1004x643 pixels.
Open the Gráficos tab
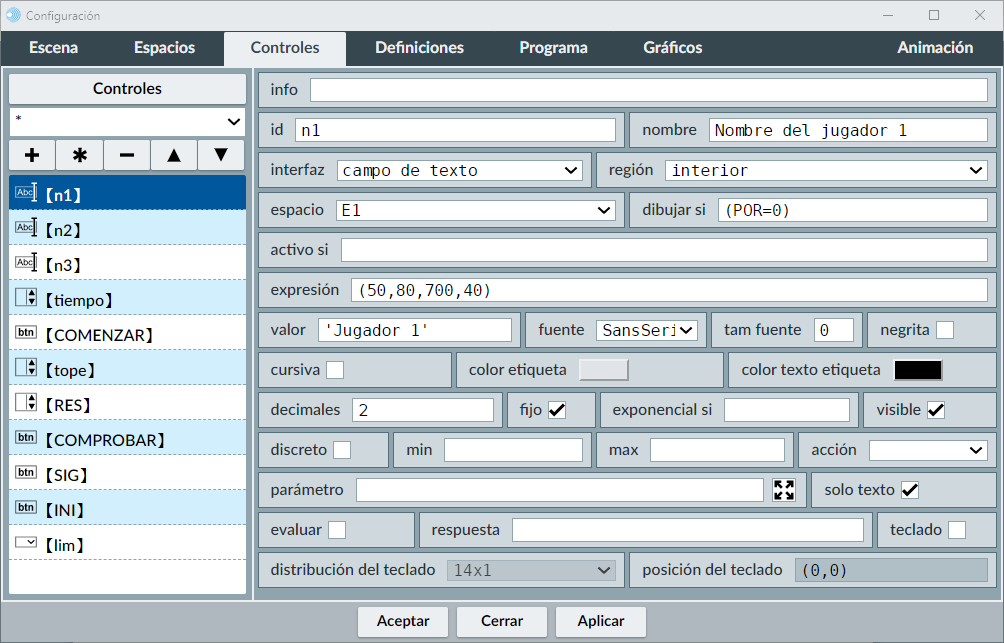pos(672,48)
